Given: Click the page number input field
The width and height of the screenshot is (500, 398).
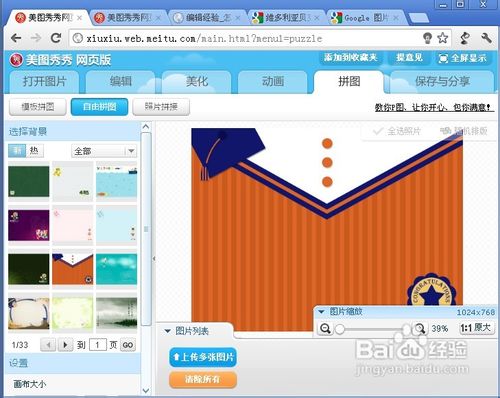Looking at the screenshot, I should [98, 345].
